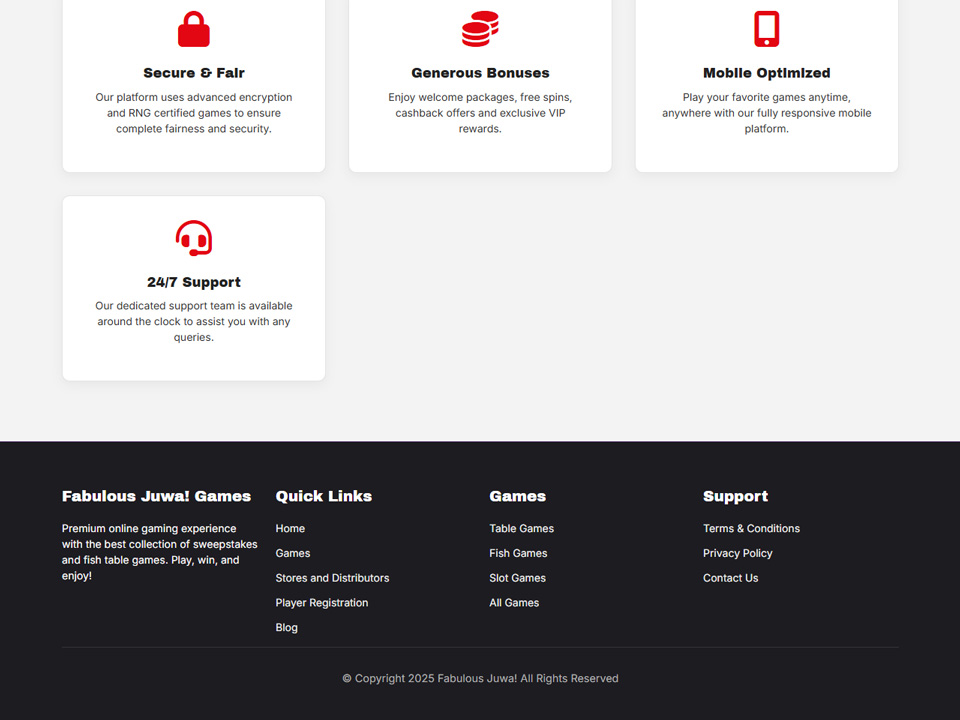Click the Mobile Optimized card title
The width and height of the screenshot is (960, 720).
766,73
